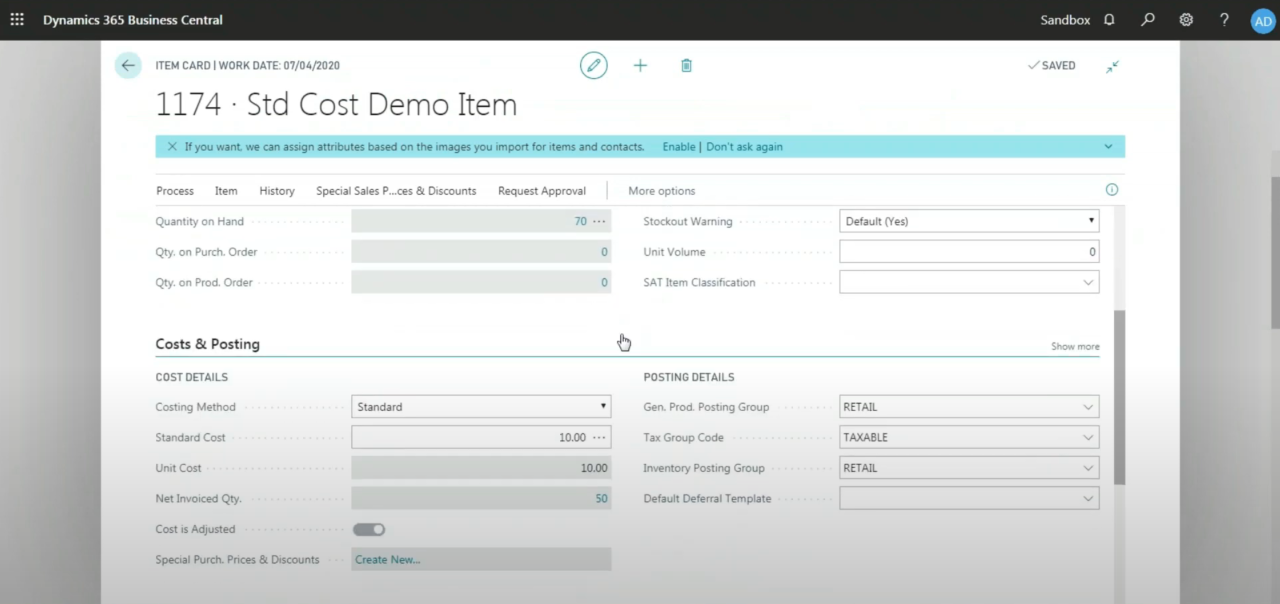1280x604 pixels.
Task: Go back using the back arrow
Action: [x=128, y=66]
